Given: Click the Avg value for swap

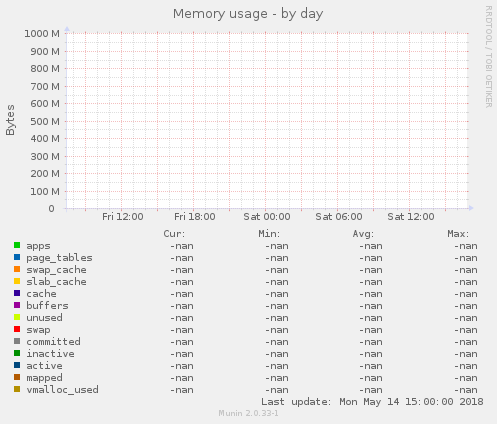Looking at the screenshot, I should tap(371, 330).
